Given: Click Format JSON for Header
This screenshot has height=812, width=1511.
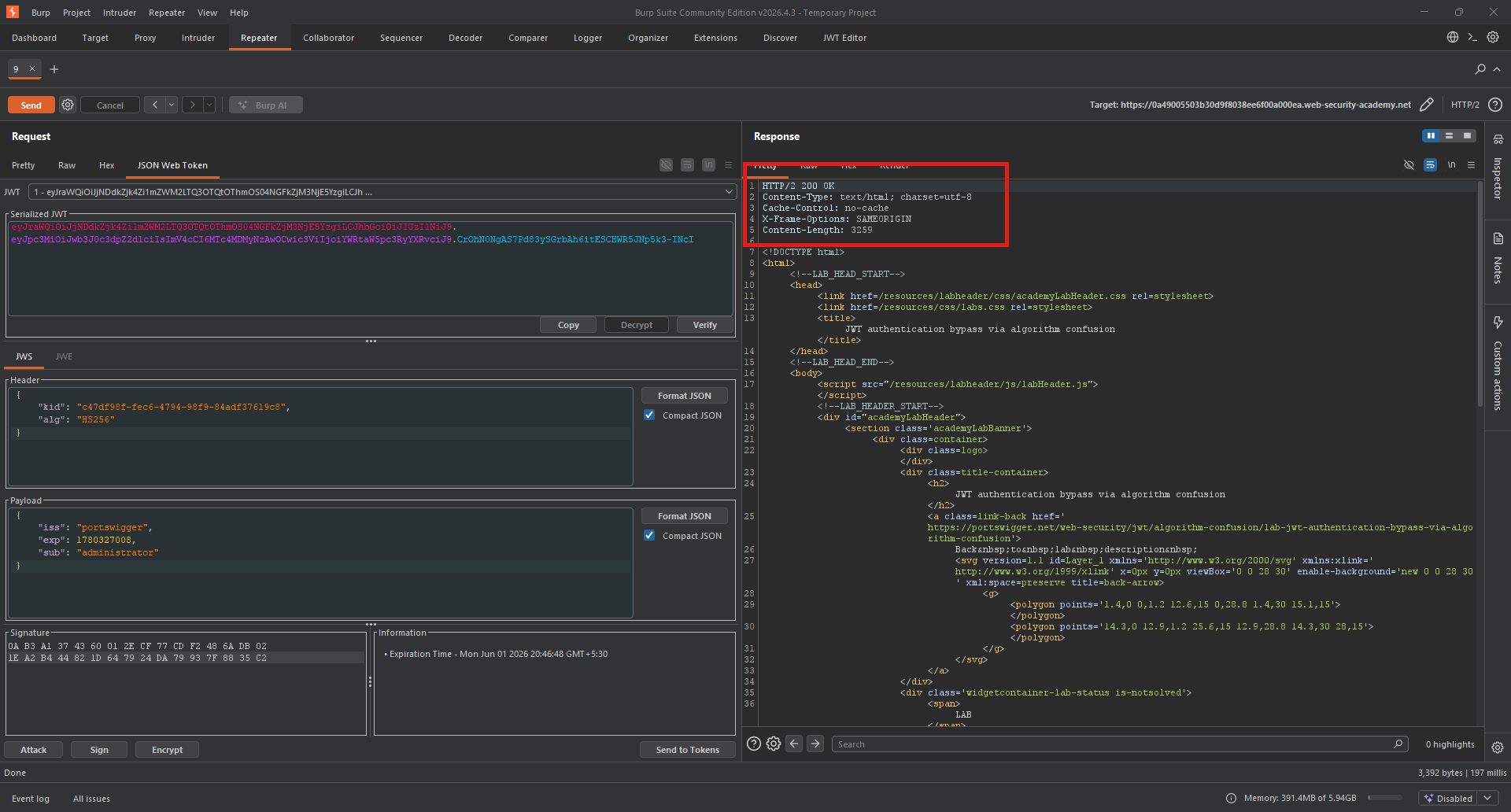Looking at the screenshot, I should [684, 396].
